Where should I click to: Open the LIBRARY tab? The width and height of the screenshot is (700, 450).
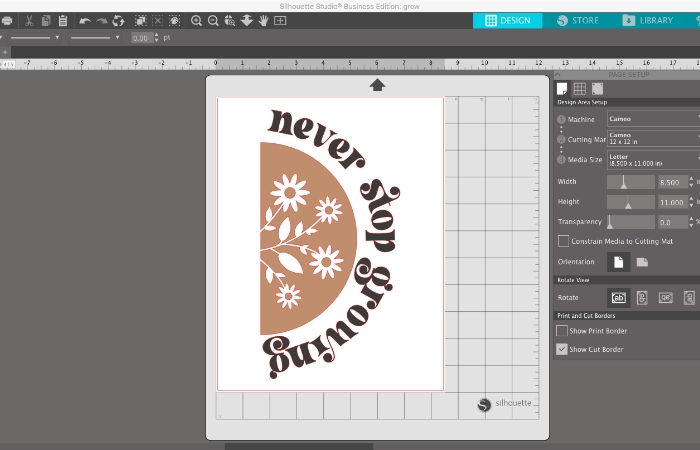pos(647,20)
